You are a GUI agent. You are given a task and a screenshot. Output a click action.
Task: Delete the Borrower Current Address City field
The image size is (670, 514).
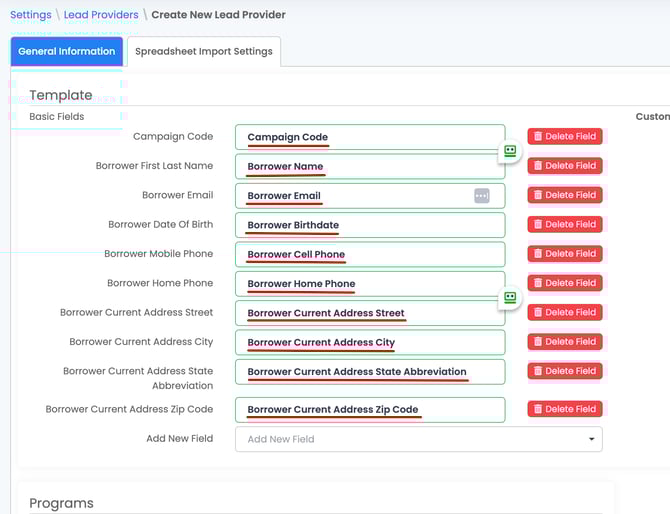(565, 342)
